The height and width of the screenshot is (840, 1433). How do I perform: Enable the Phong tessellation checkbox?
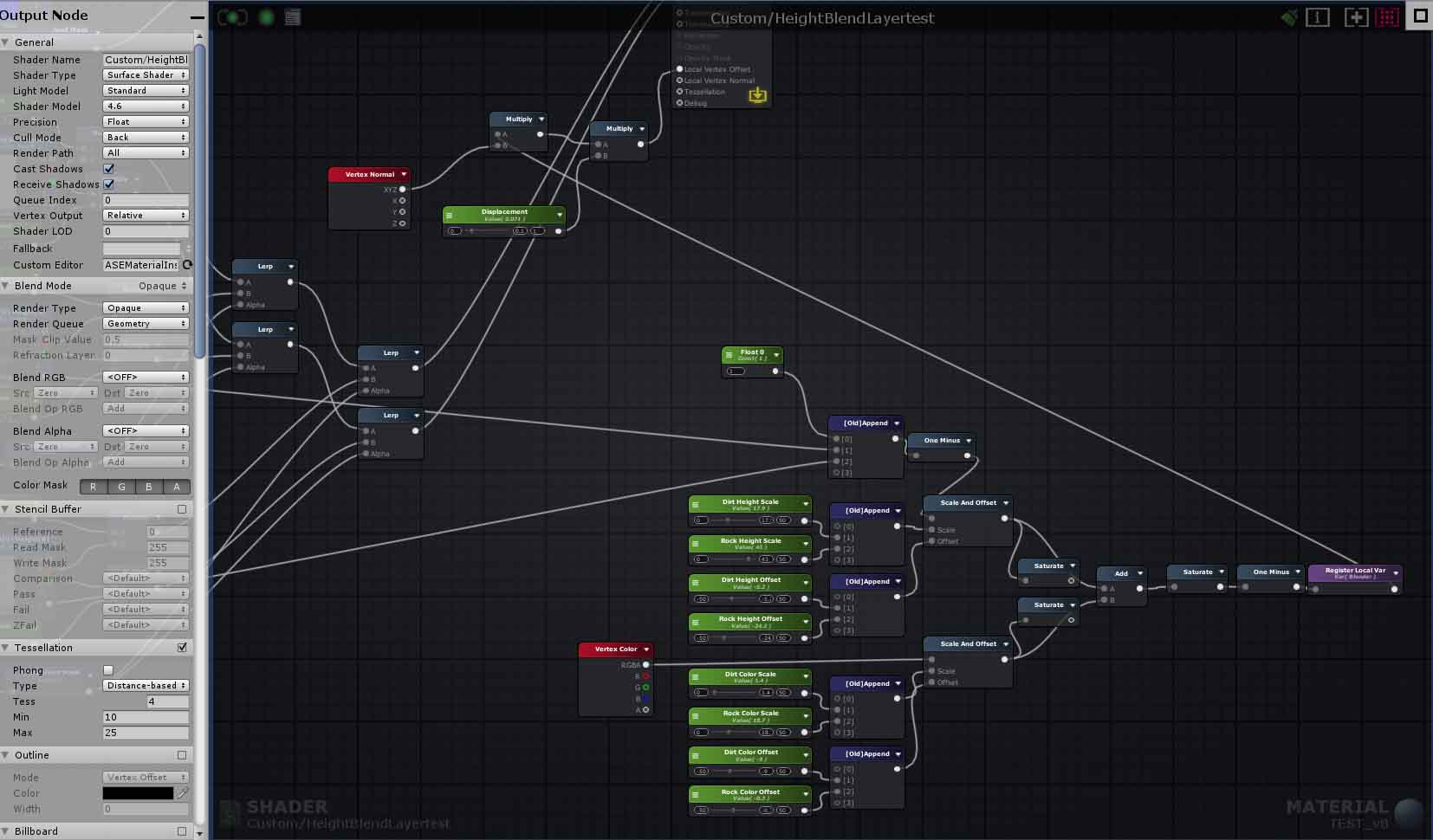(x=108, y=670)
